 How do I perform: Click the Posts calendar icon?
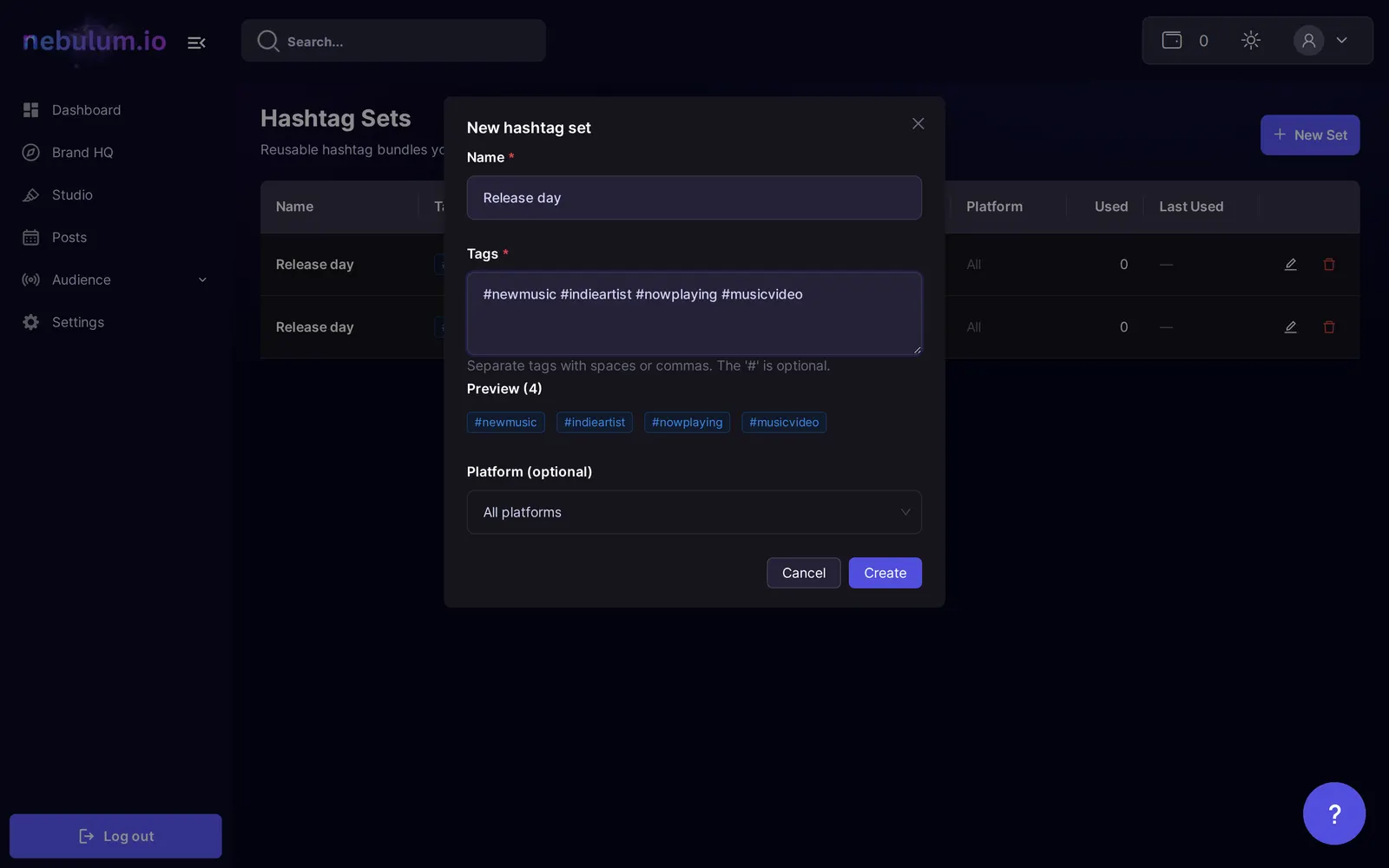[31, 238]
